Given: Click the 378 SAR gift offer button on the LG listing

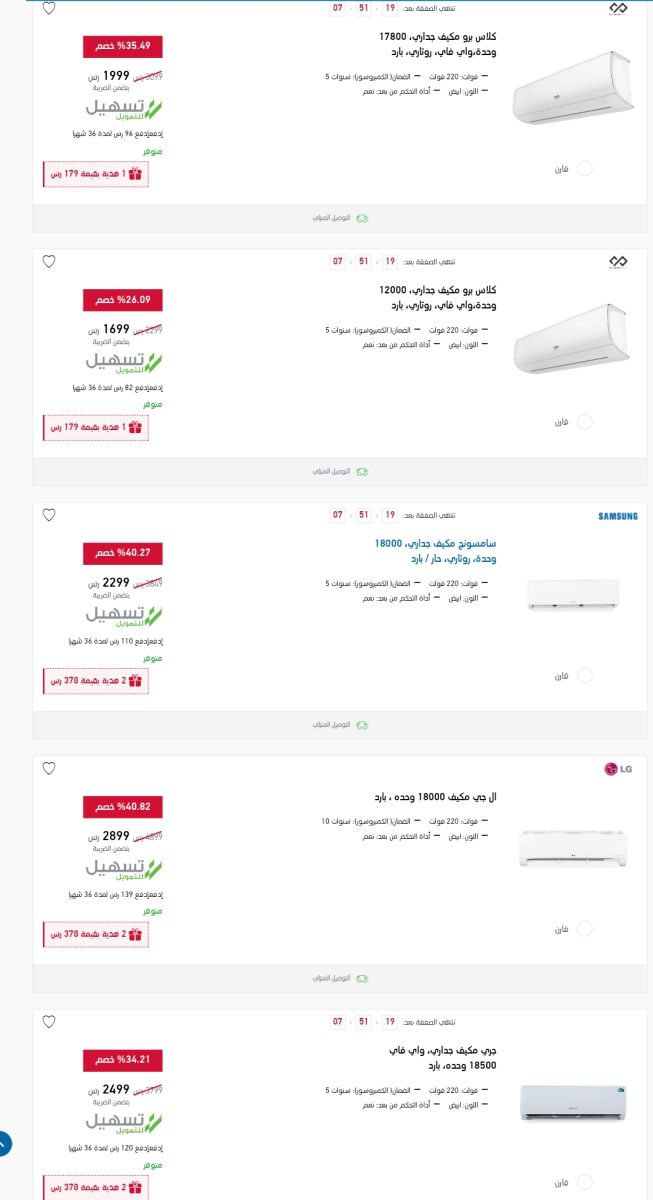Looking at the screenshot, I should pyautogui.click(x=95, y=935).
